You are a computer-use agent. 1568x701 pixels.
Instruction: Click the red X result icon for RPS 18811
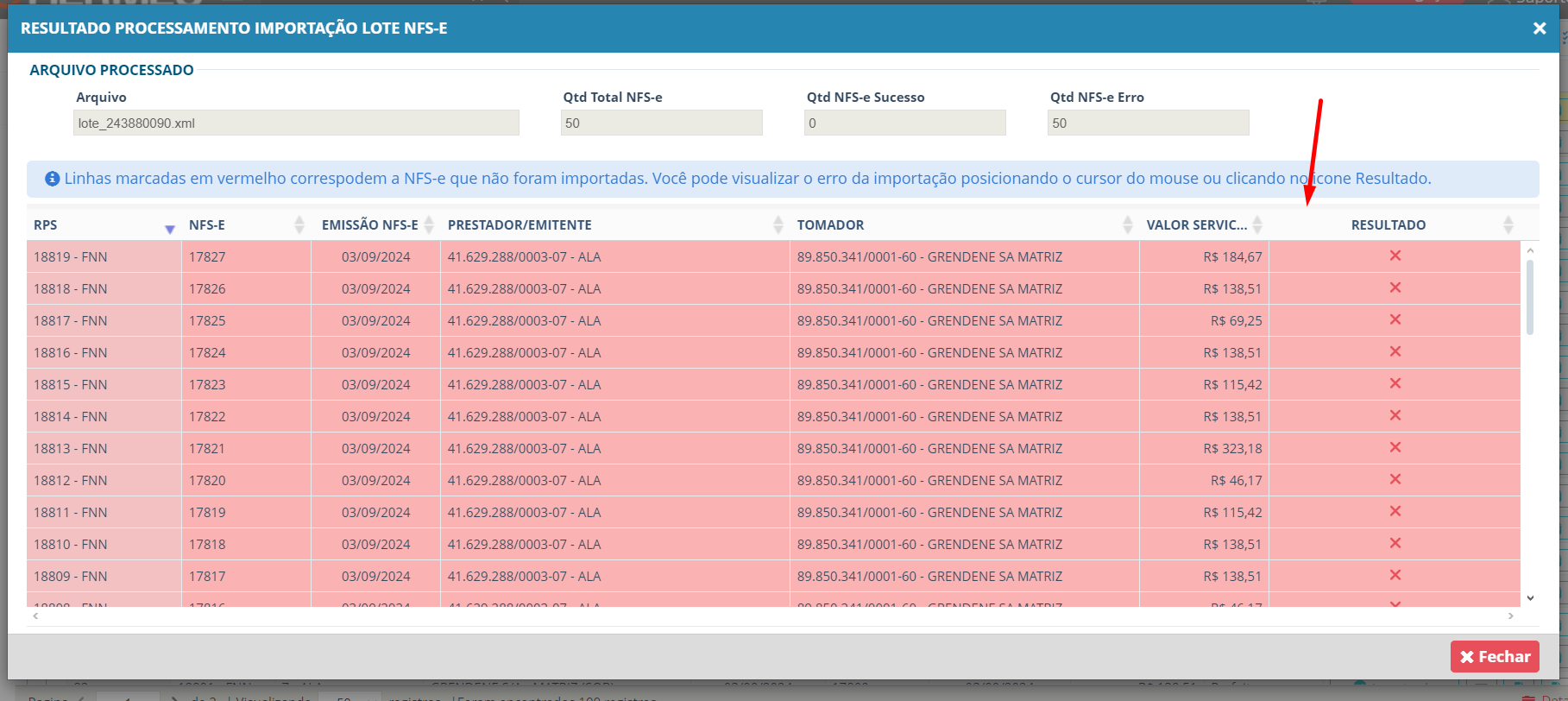pos(1395,511)
